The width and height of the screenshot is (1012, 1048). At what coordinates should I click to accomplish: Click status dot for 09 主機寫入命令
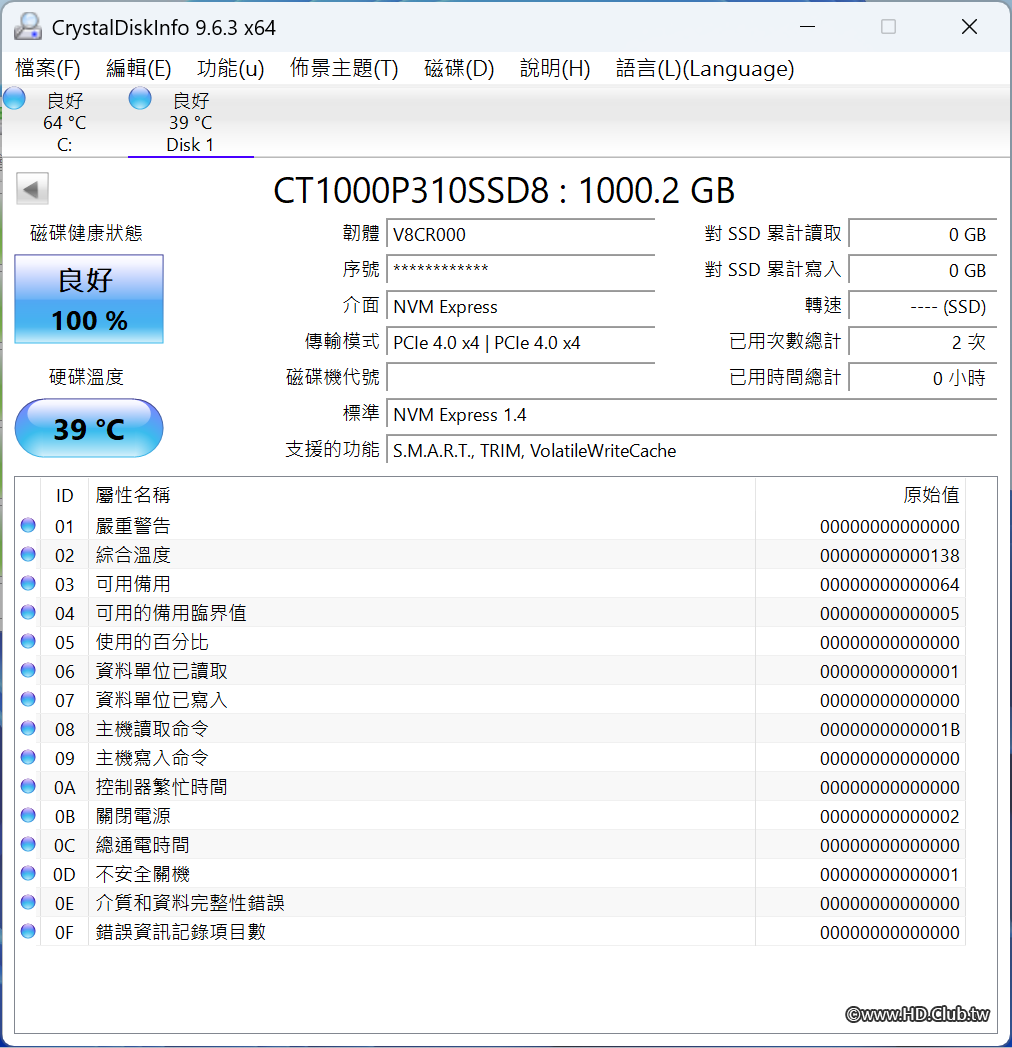(x=28, y=757)
